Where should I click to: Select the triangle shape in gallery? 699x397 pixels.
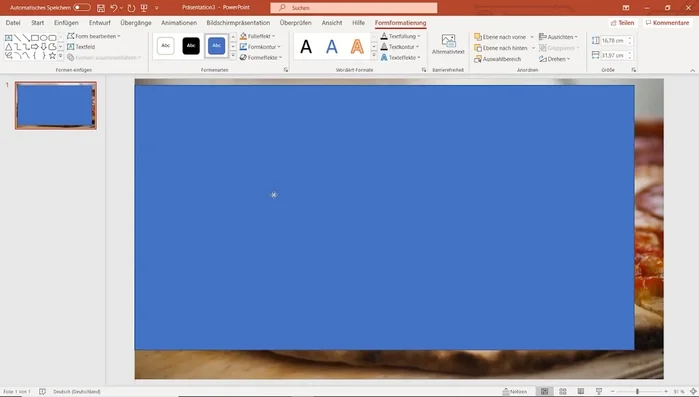click(8, 47)
